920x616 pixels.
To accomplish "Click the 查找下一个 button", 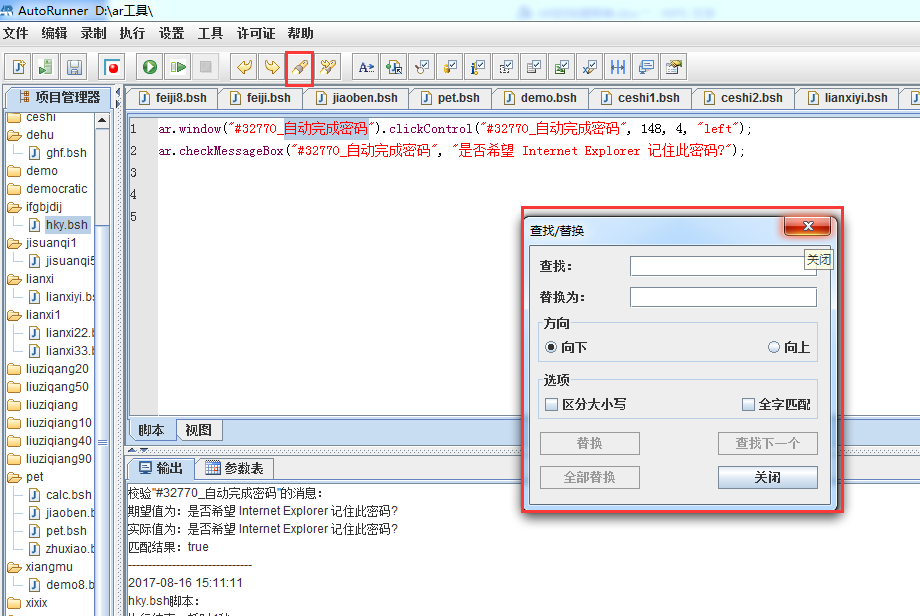I will pos(767,444).
